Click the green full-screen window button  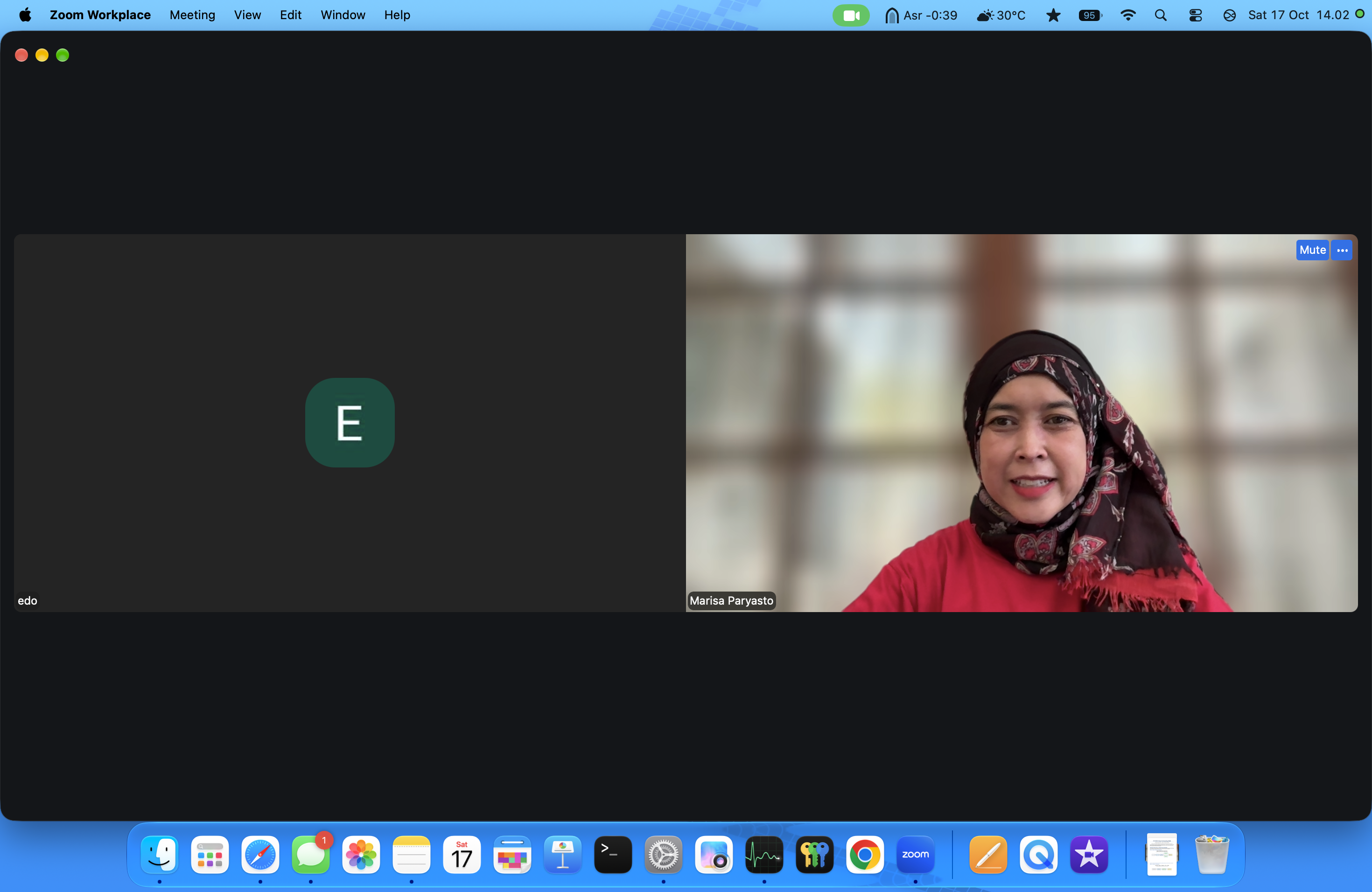(x=62, y=55)
